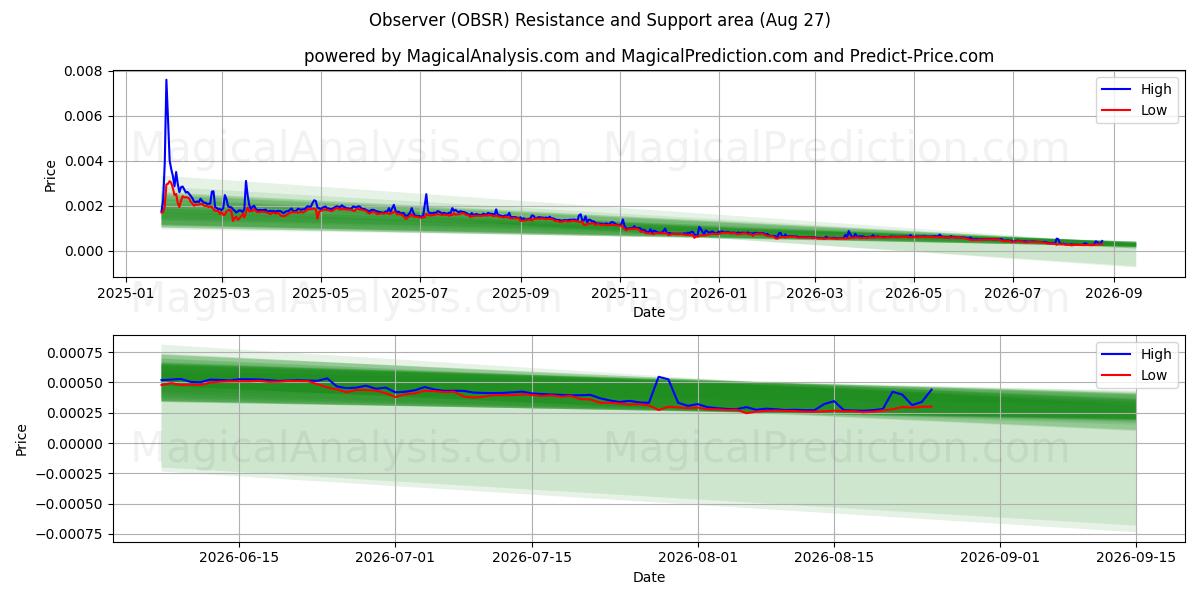Click the top chart 'Price' axis label

click(51, 174)
